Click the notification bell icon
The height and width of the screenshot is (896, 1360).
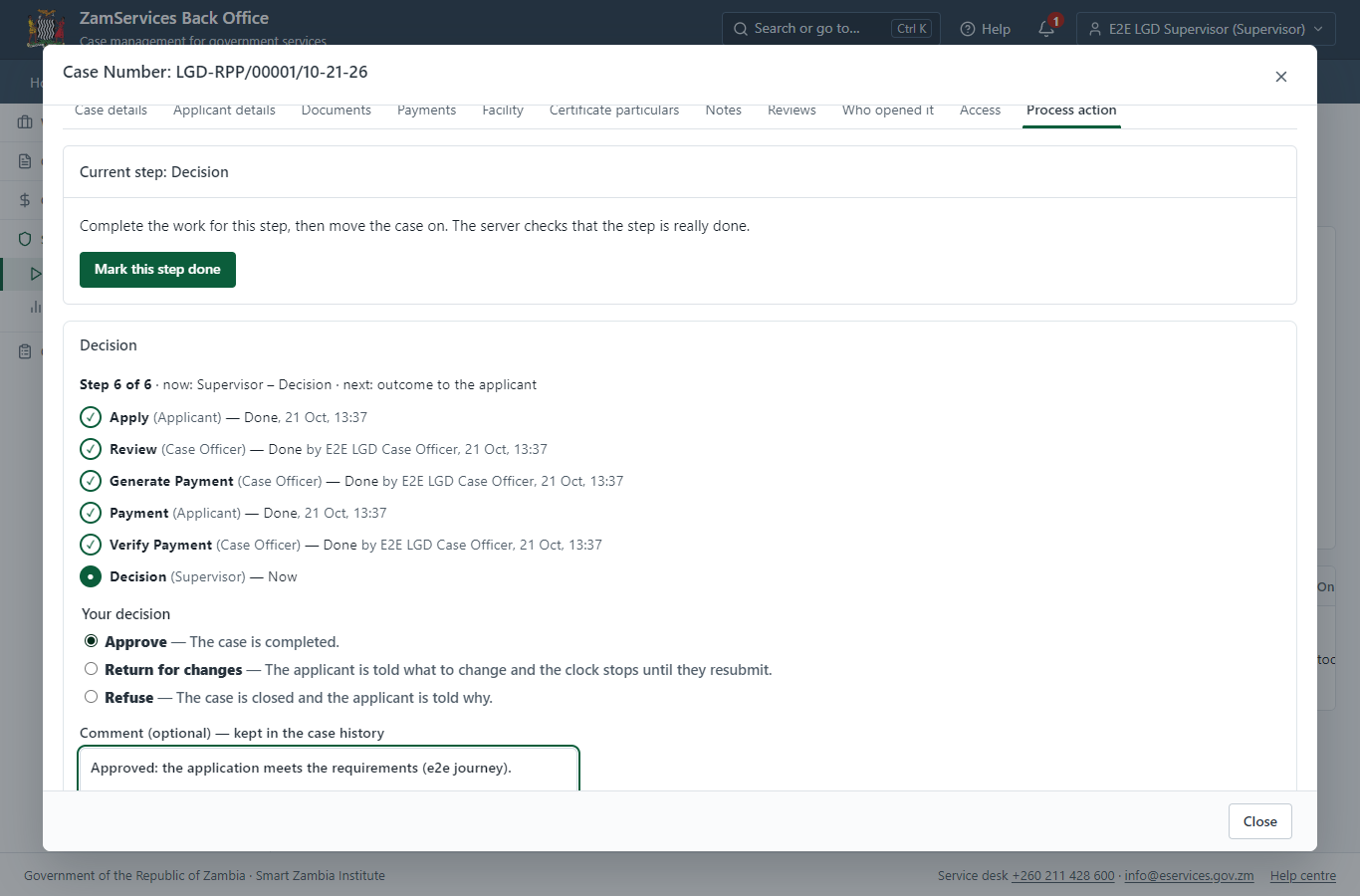coord(1046,29)
